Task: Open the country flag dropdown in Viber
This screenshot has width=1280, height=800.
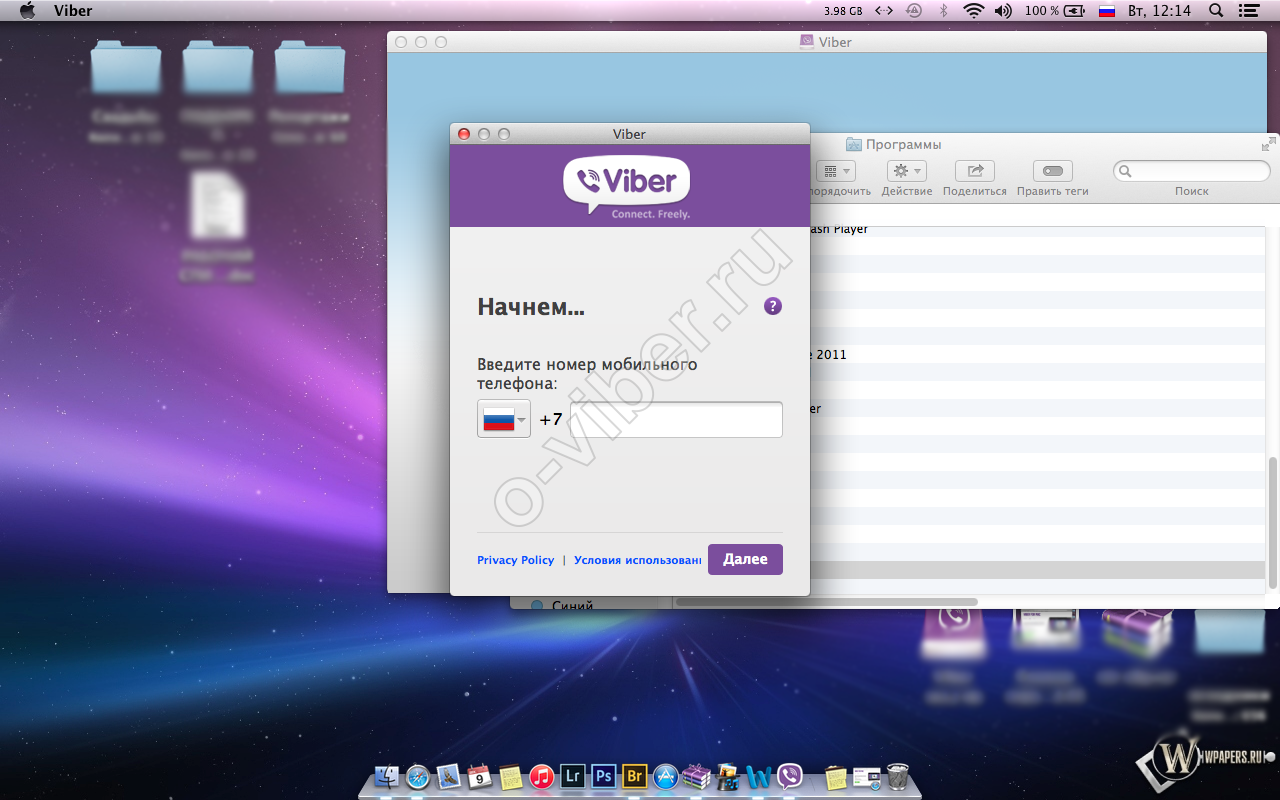Action: [x=504, y=419]
